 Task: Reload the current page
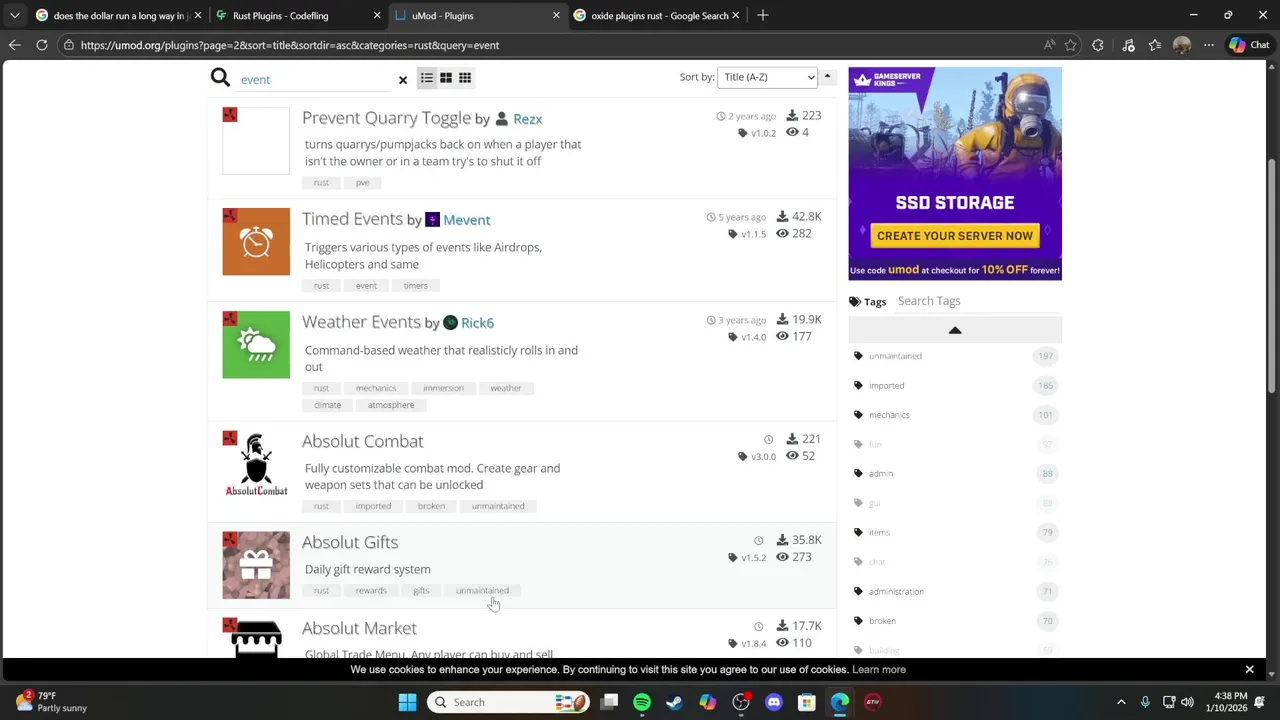[42, 45]
